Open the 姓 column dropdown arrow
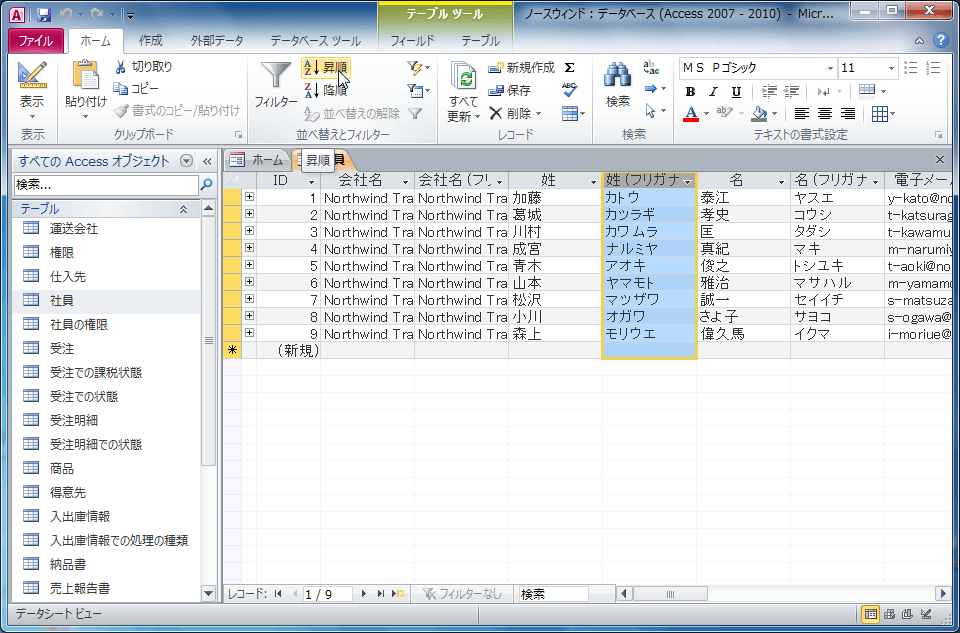 [x=593, y=182]
